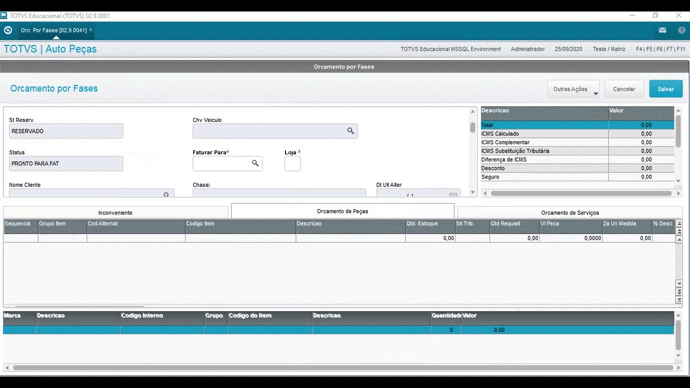Click the Codigo Item column header
690x388 pixels.
click(x=240, y=226)
